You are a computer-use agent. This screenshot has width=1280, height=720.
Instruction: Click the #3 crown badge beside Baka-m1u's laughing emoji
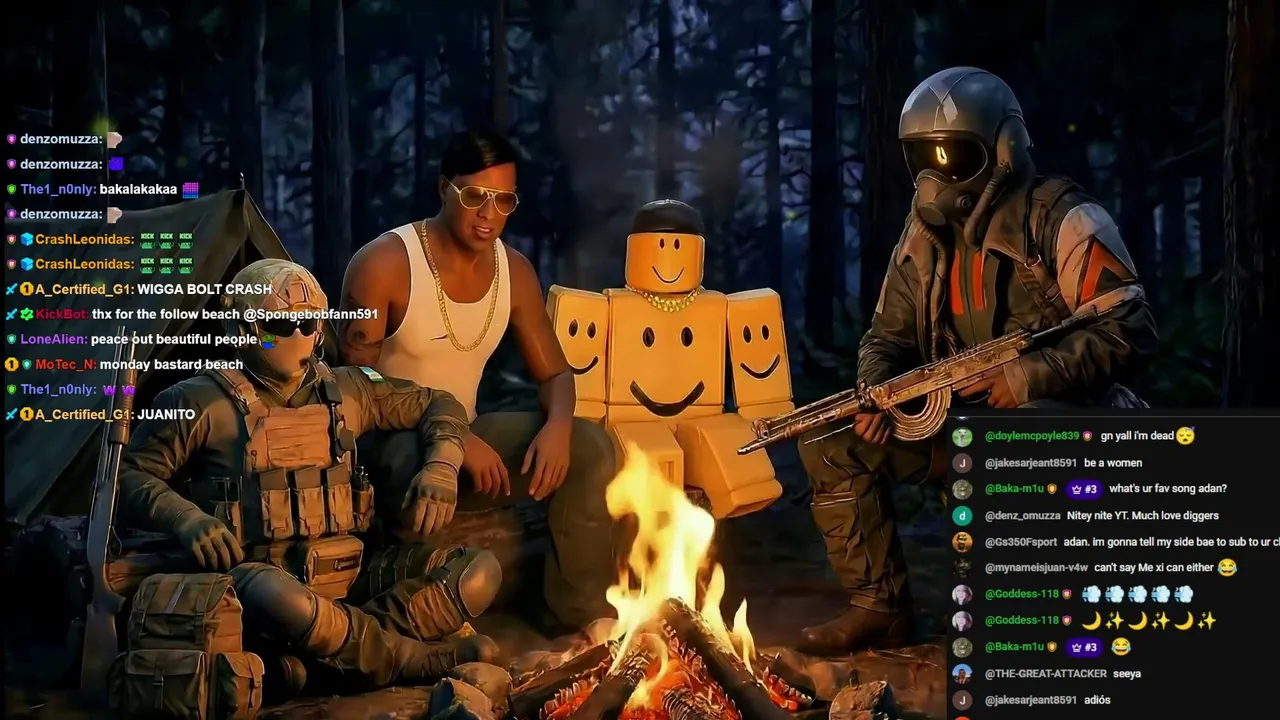point(1084,647)
